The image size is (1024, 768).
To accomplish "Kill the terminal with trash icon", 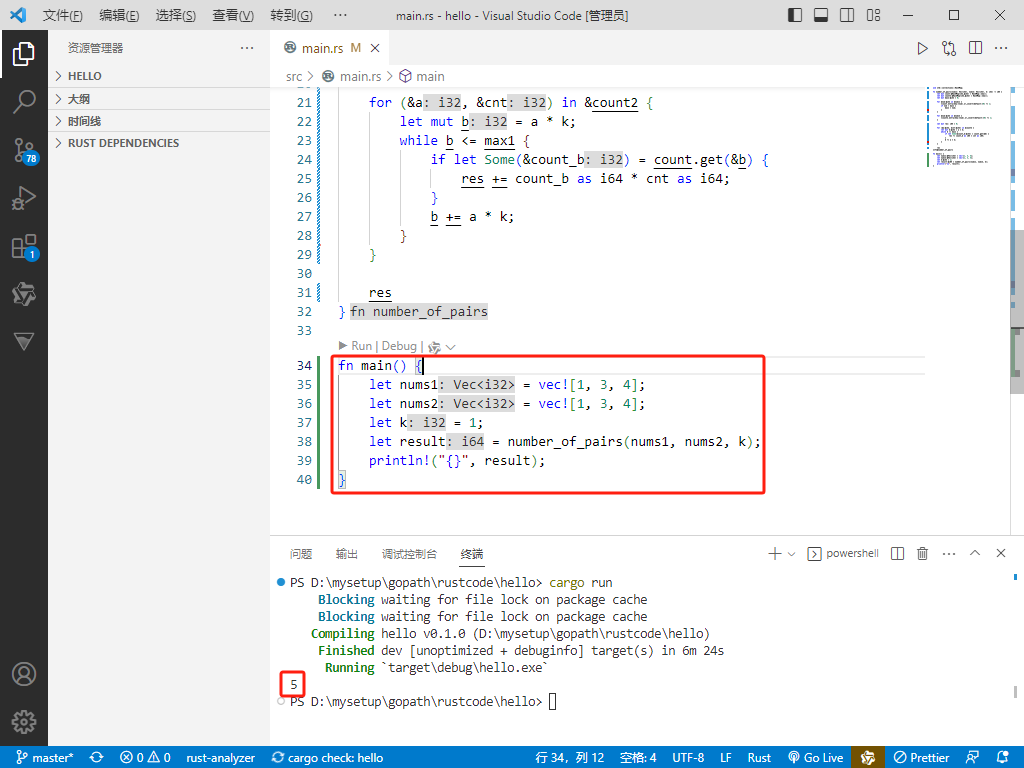I will click(923, 554).
